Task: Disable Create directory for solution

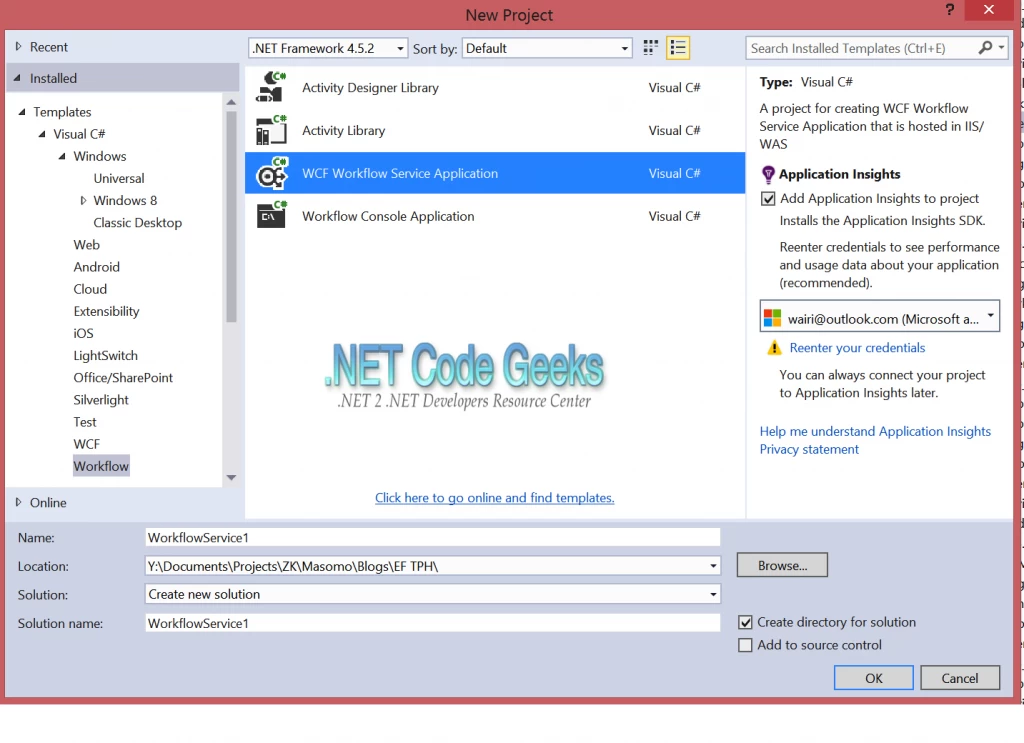Action: (745, 622)
